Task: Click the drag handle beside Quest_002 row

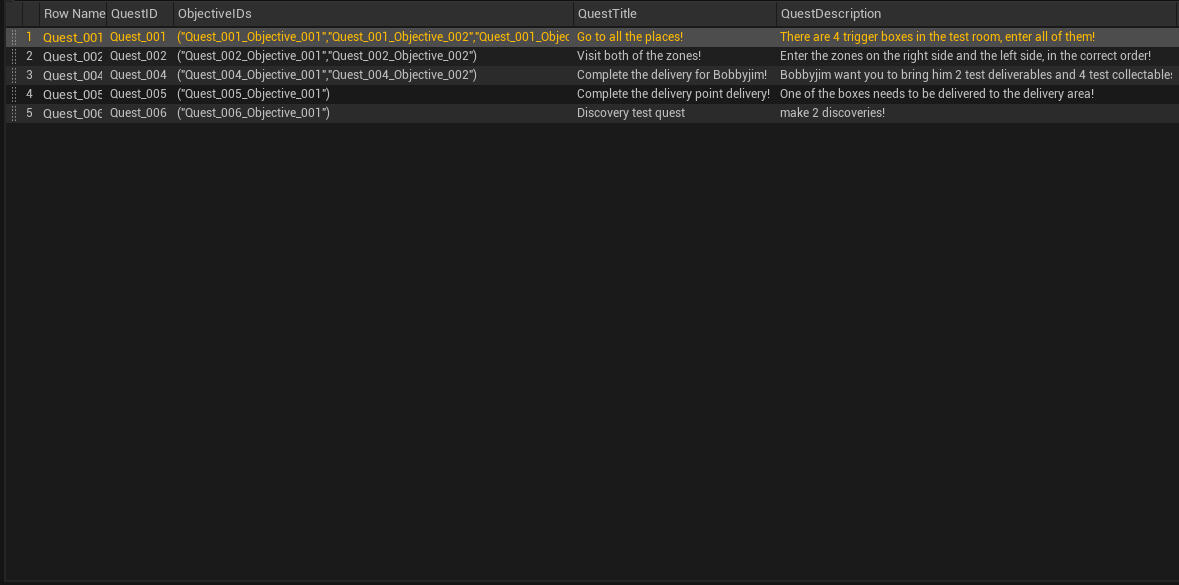Action: click(13, 56)
